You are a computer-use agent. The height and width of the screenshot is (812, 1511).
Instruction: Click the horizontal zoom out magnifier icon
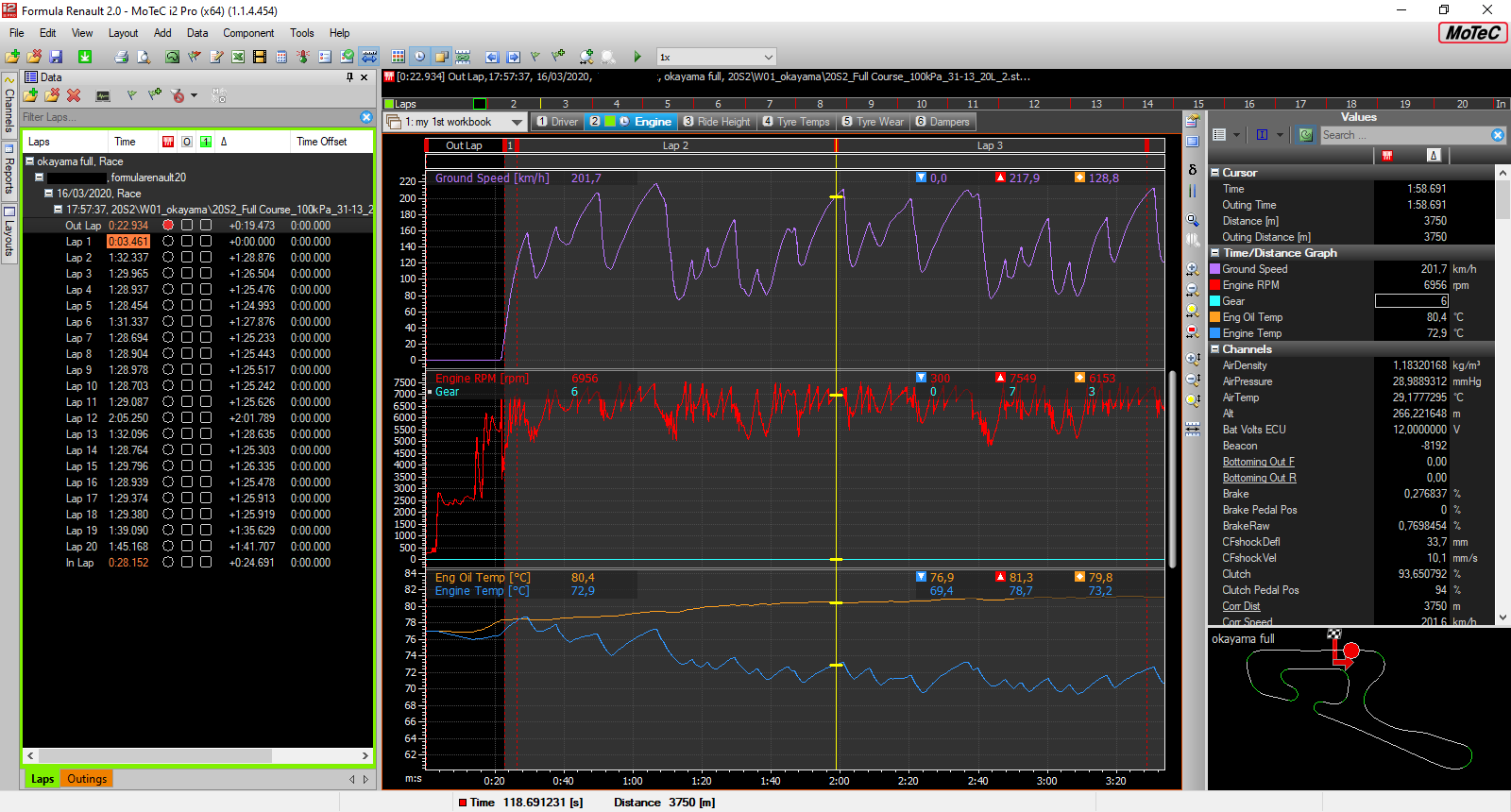click(x=1193, y=290)
